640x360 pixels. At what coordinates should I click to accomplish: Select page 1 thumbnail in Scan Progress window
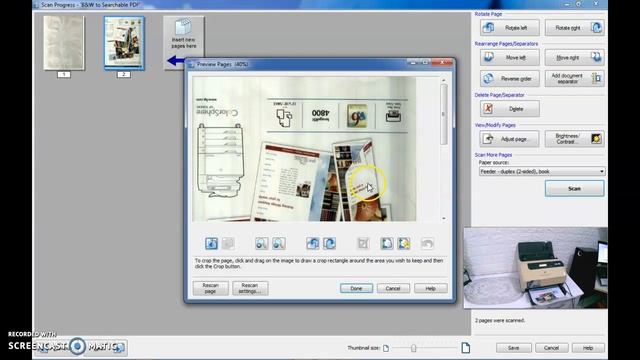tap(64, 43)
